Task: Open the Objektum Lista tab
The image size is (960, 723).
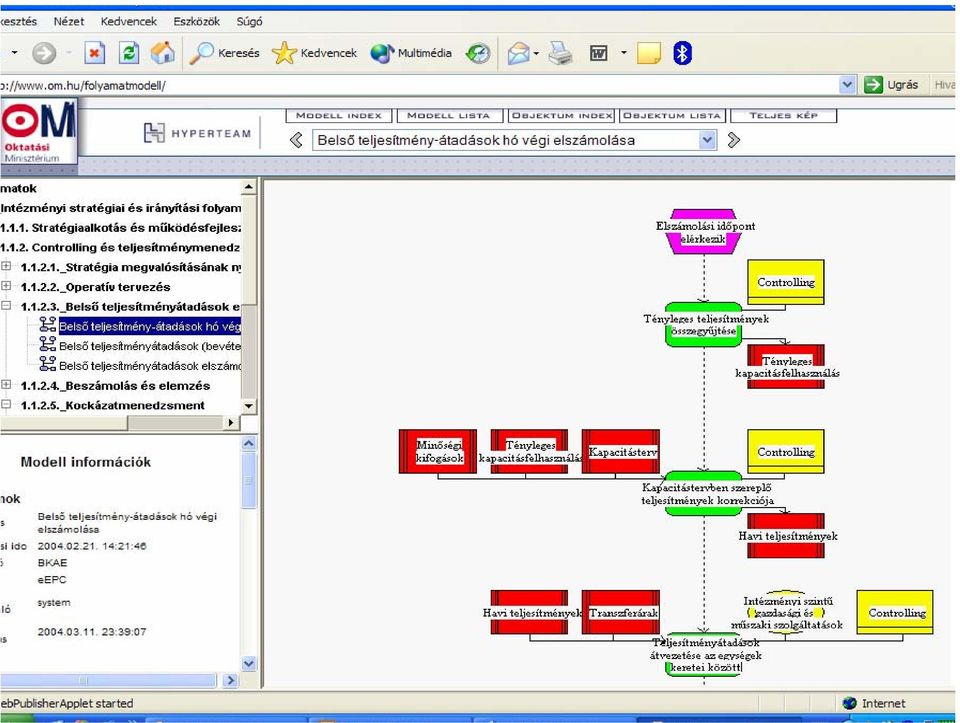Action: pyautogui.click(x=672, y=115)
